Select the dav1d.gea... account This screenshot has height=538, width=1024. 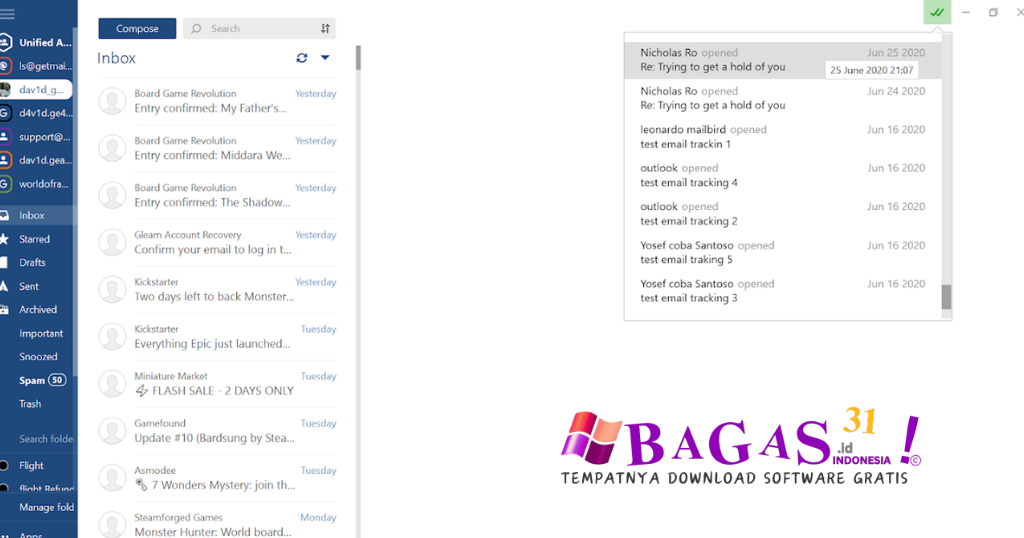(x=36, y=160)
